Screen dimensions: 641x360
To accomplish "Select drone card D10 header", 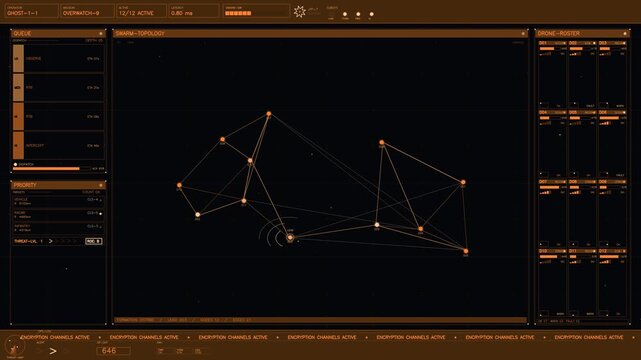I will click(553, 251).
